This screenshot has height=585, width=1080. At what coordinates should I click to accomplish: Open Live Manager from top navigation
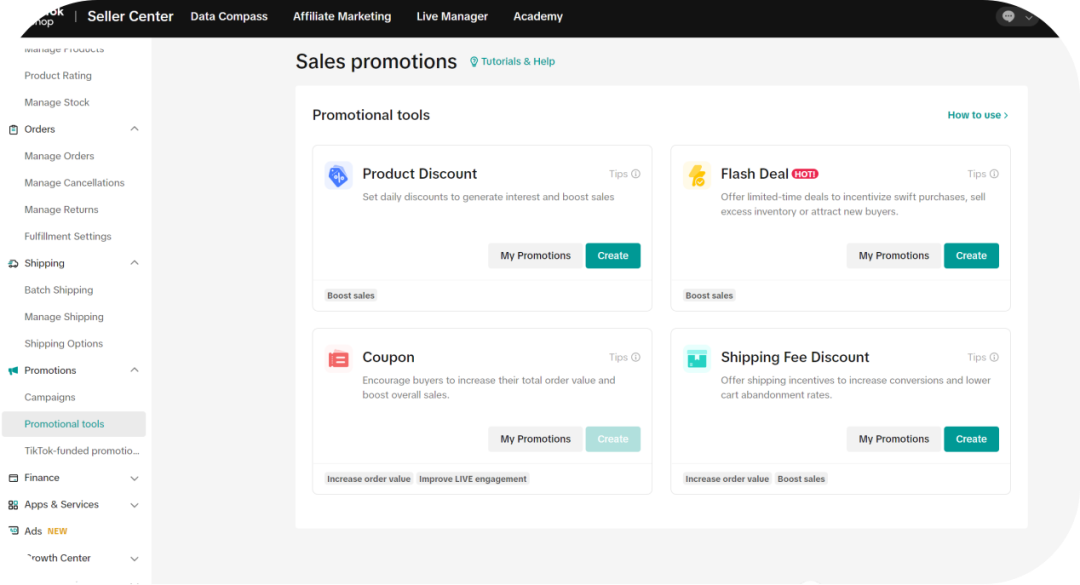pos(452,17)
